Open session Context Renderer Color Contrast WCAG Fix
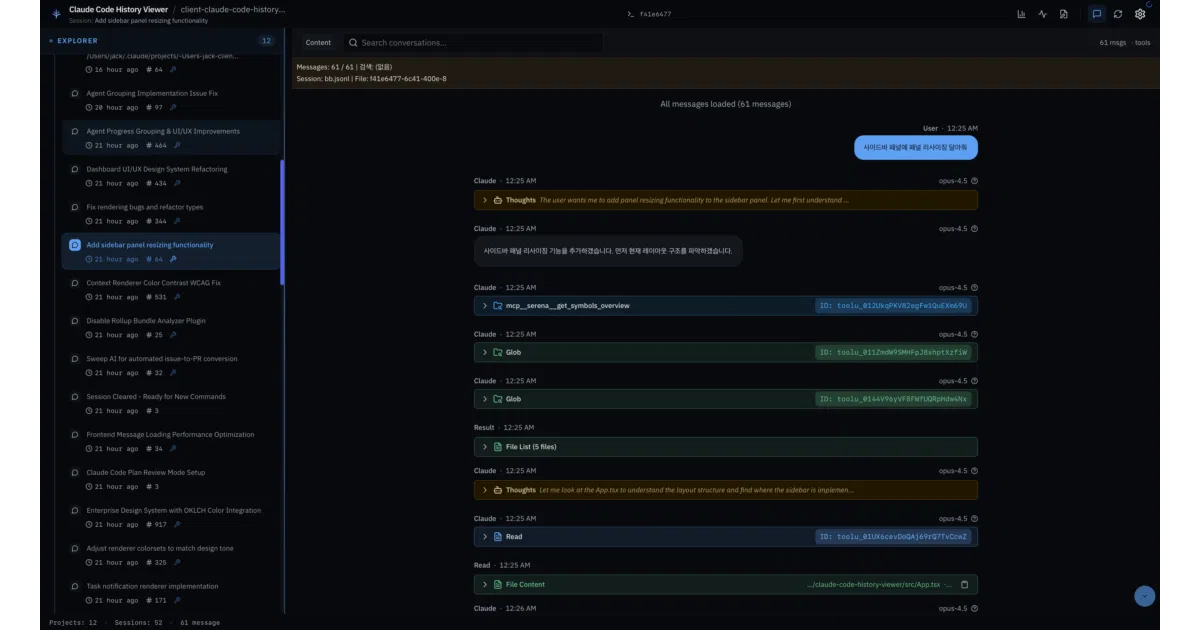Viewport: 1200px width, 630px height. [170, 289]
